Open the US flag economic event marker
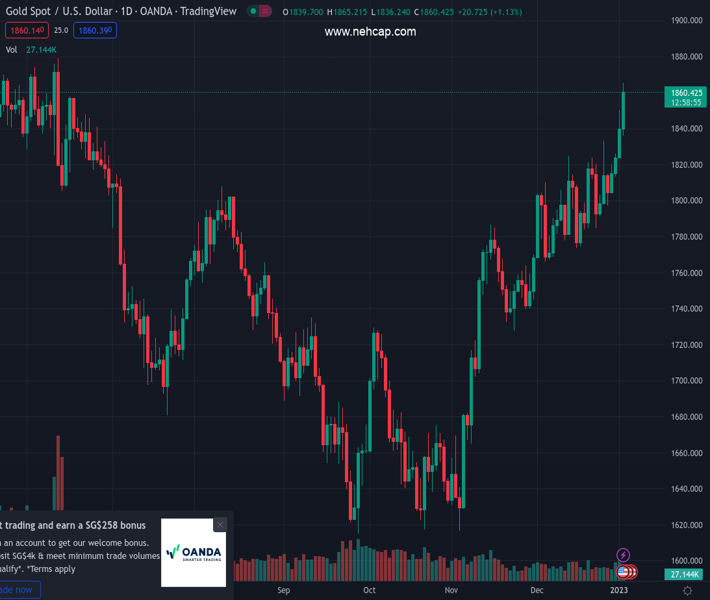710x600 pixels. [623, 572]
